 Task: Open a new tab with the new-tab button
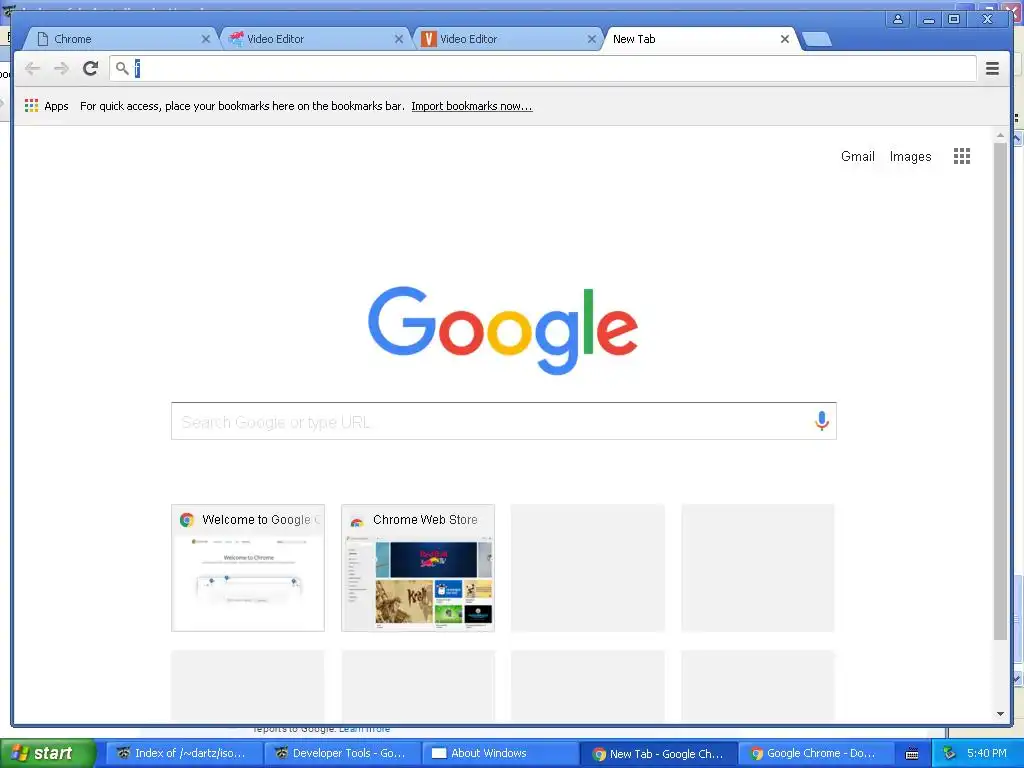pyautogui.click(x=816, y=39)
